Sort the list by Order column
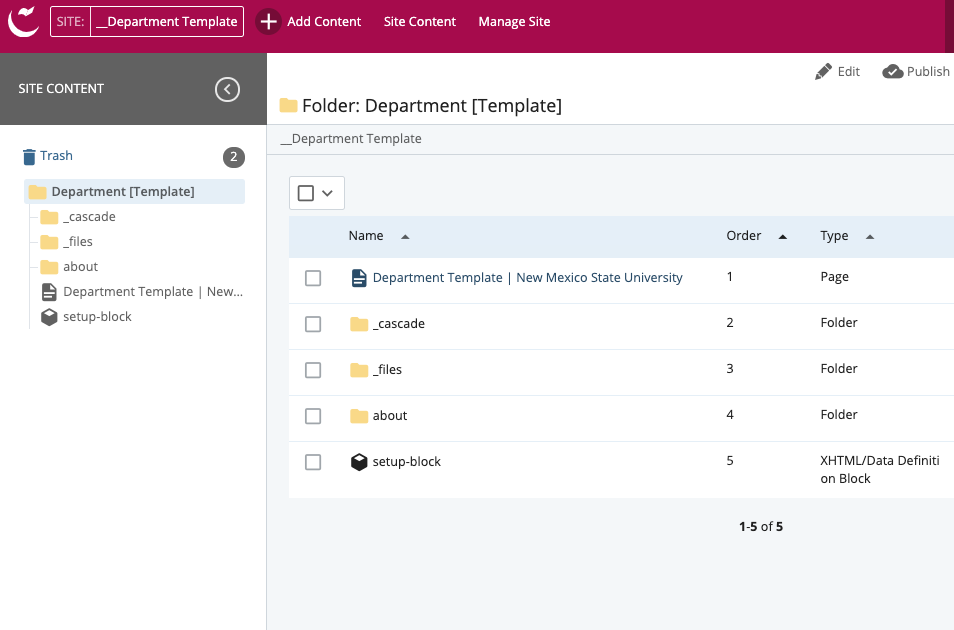The height and width of the screenshot is (630, 954). click(x=744, y=236)
